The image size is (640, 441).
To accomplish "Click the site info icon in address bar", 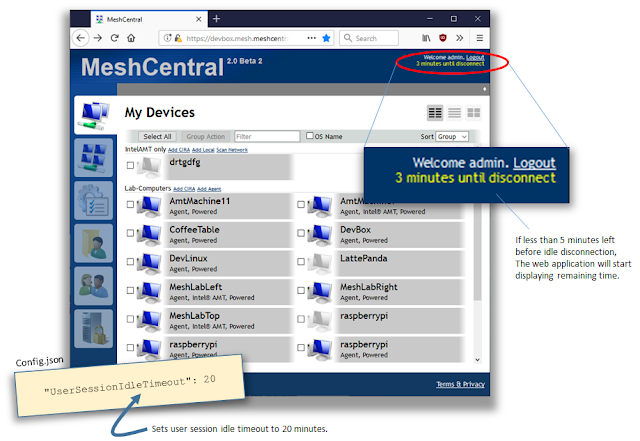I will click(167, 38).
